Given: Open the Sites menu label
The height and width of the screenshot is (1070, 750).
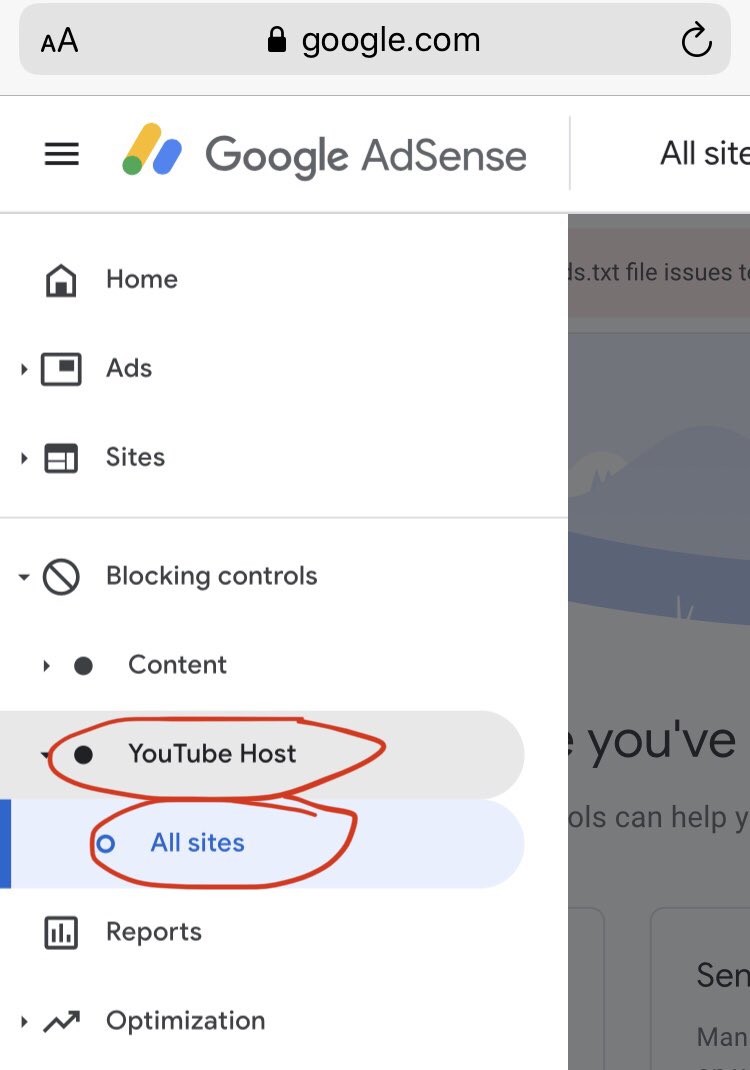Looking at the screenshot, I should point(135,457).
